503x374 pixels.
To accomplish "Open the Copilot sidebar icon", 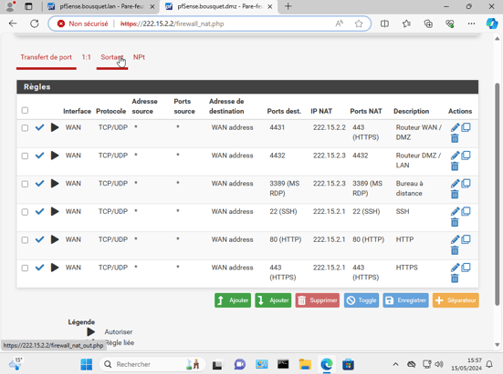I will point(492,24).
